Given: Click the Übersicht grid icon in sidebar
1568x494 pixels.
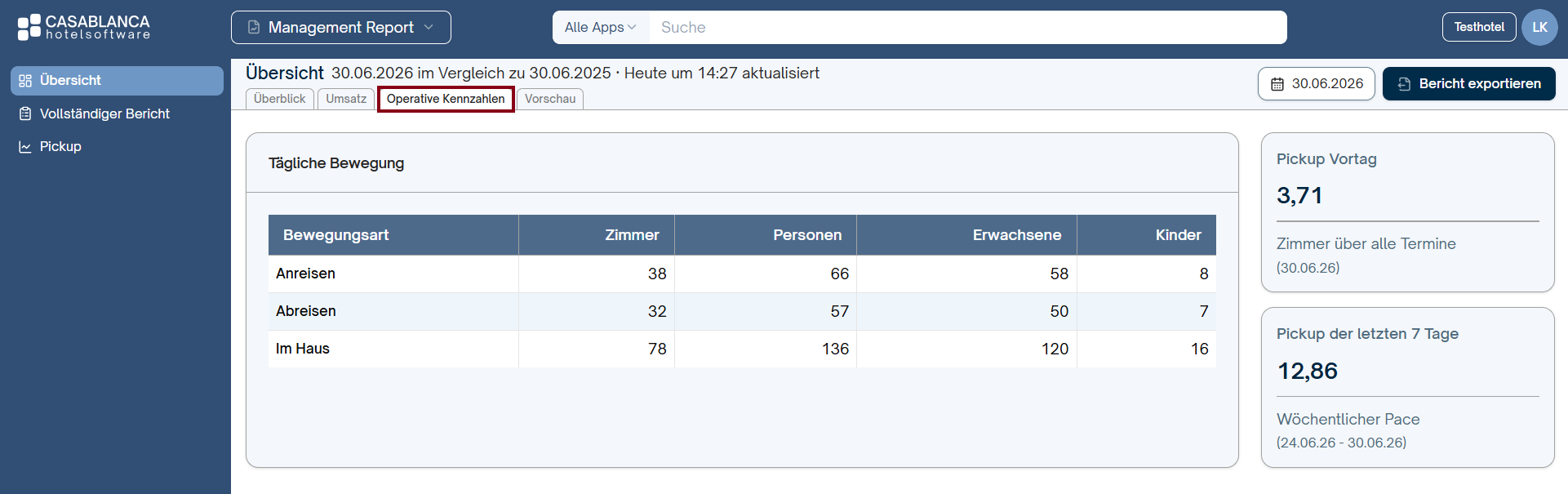Looking at the screenshot, I should coord(25,81).
